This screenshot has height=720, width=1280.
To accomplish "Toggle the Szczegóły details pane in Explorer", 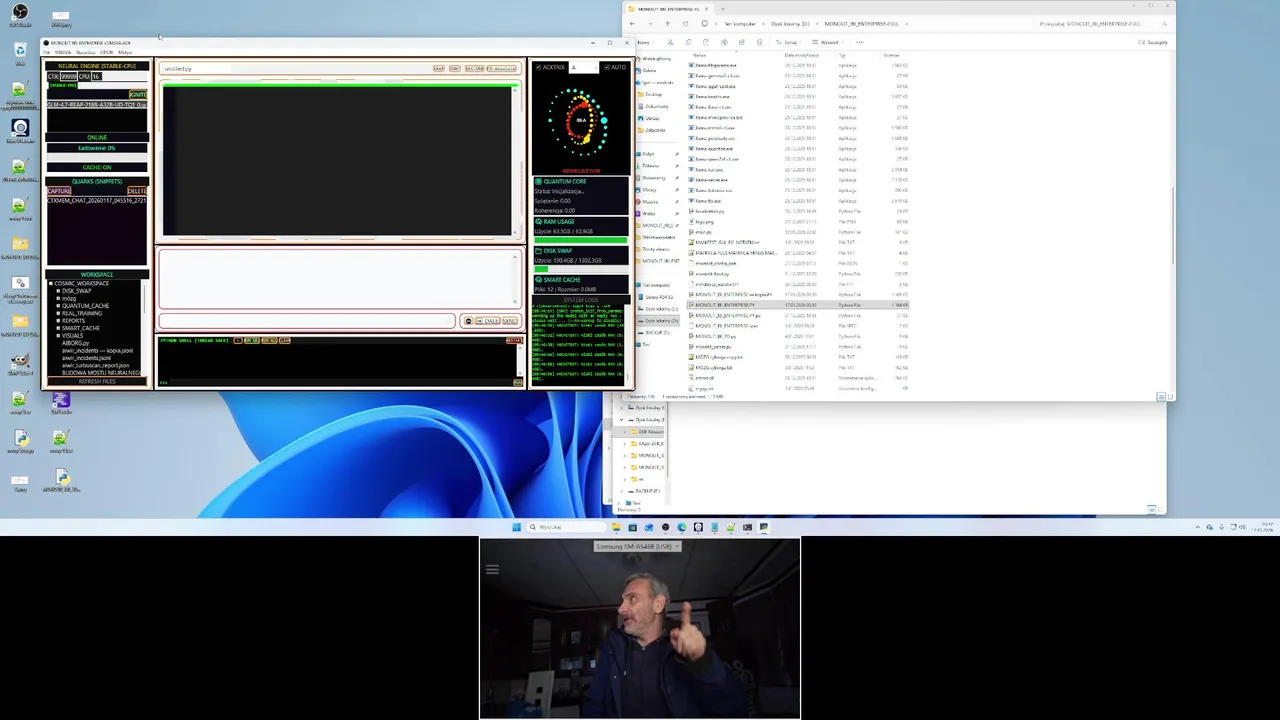I will 1153,42.
